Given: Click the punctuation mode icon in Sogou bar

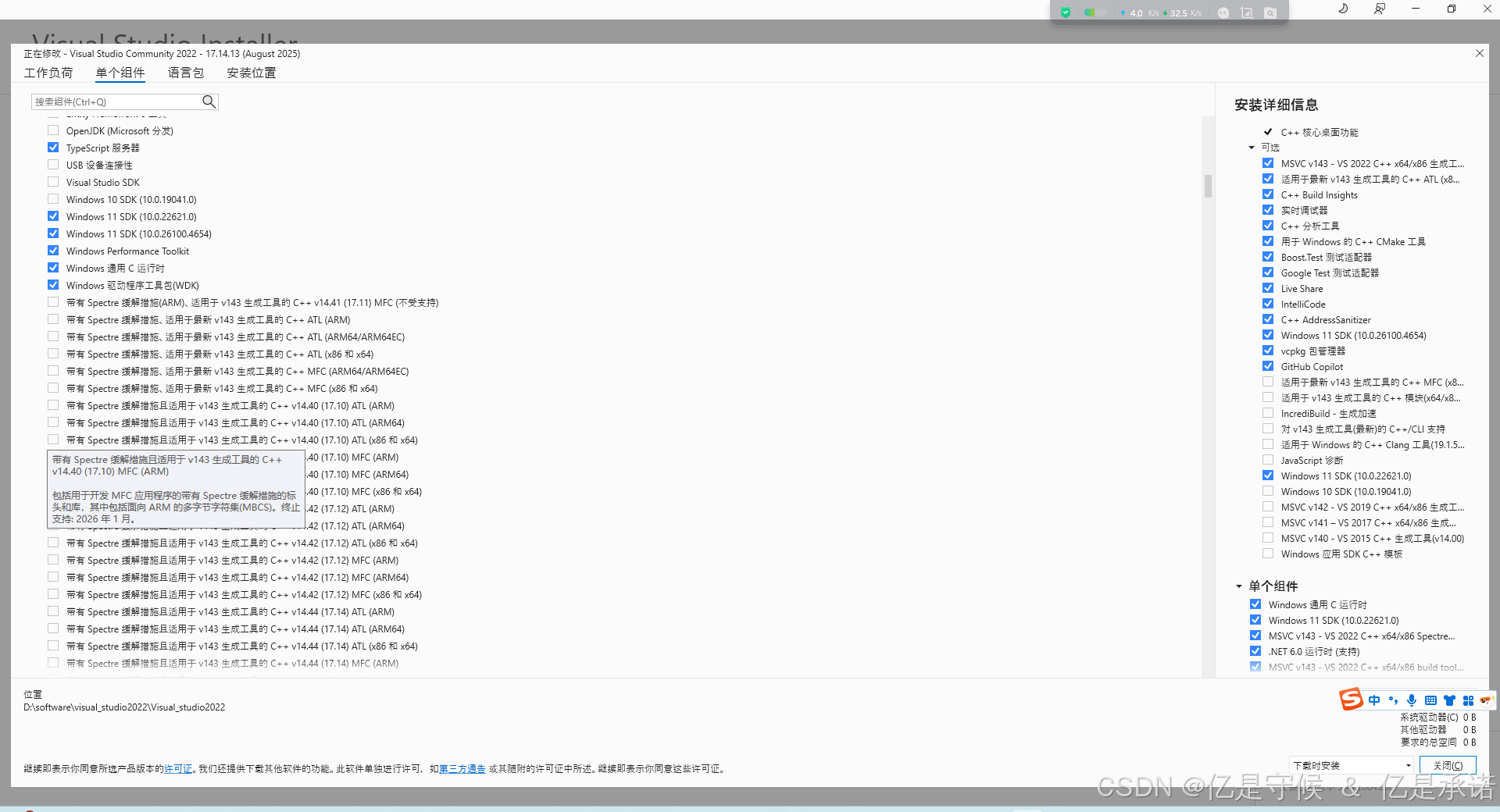Looking at the screenshot, I should (x=1393, y=700).
